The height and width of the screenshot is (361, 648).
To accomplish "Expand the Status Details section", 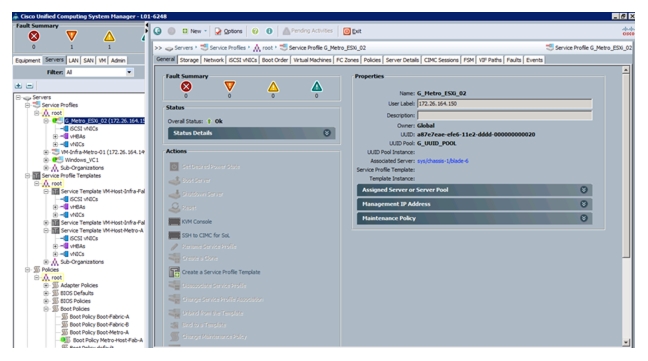I will 251,133.
